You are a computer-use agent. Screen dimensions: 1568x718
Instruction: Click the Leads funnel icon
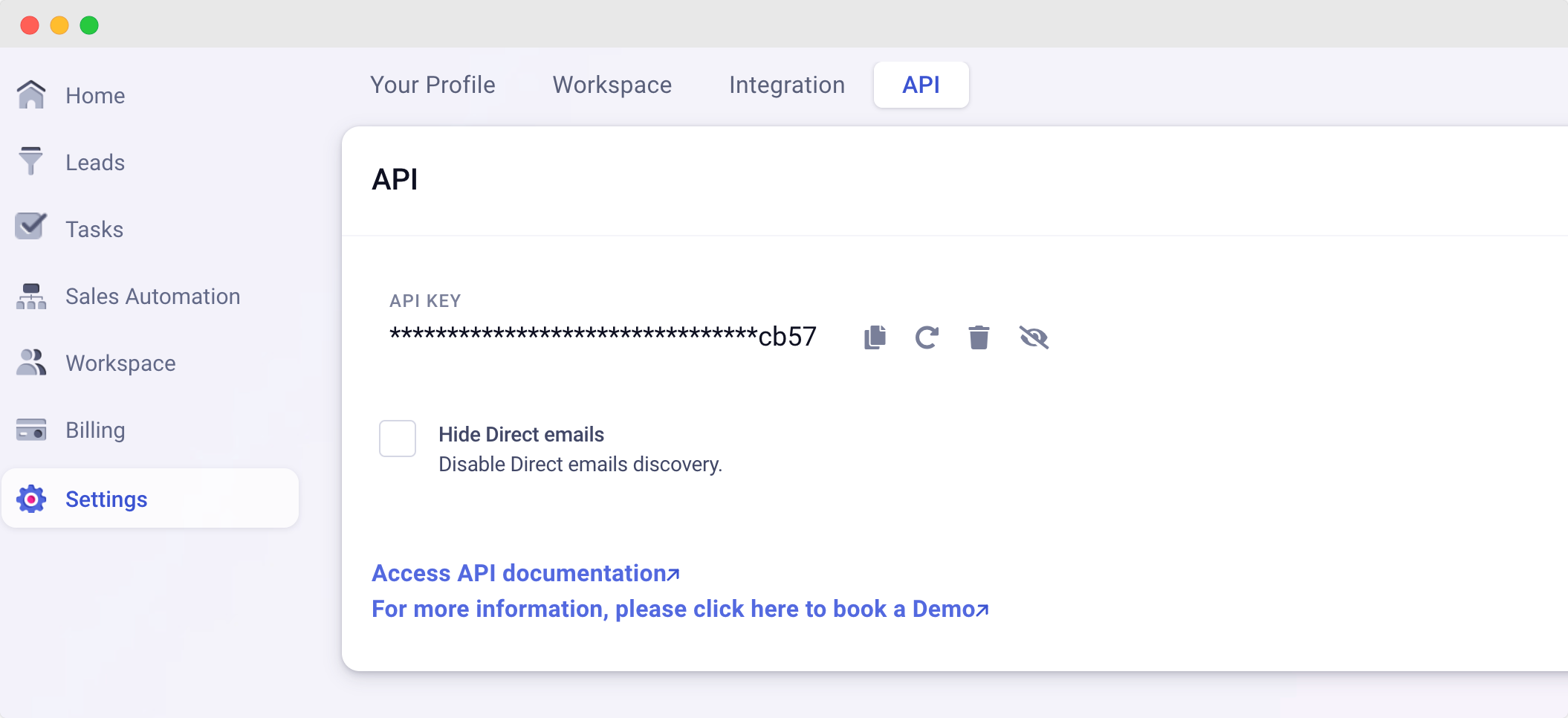31,161
